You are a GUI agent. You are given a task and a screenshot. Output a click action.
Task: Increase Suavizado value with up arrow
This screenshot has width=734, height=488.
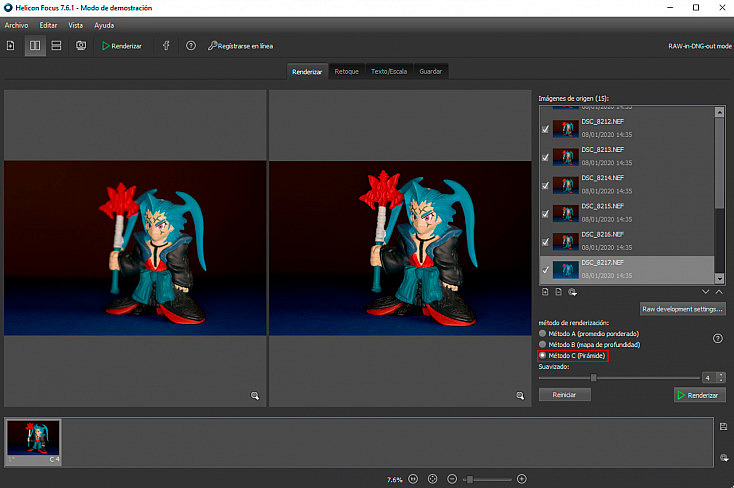click(x=721, y=375)
